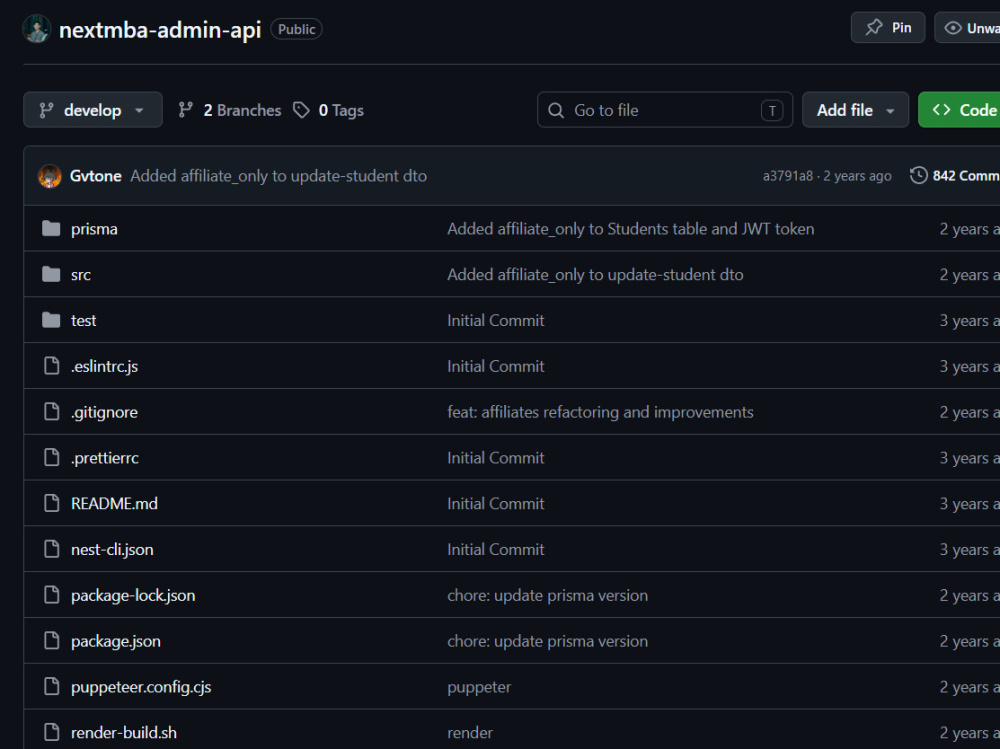Open the .prettierrc file

click(x=105, y=458)
